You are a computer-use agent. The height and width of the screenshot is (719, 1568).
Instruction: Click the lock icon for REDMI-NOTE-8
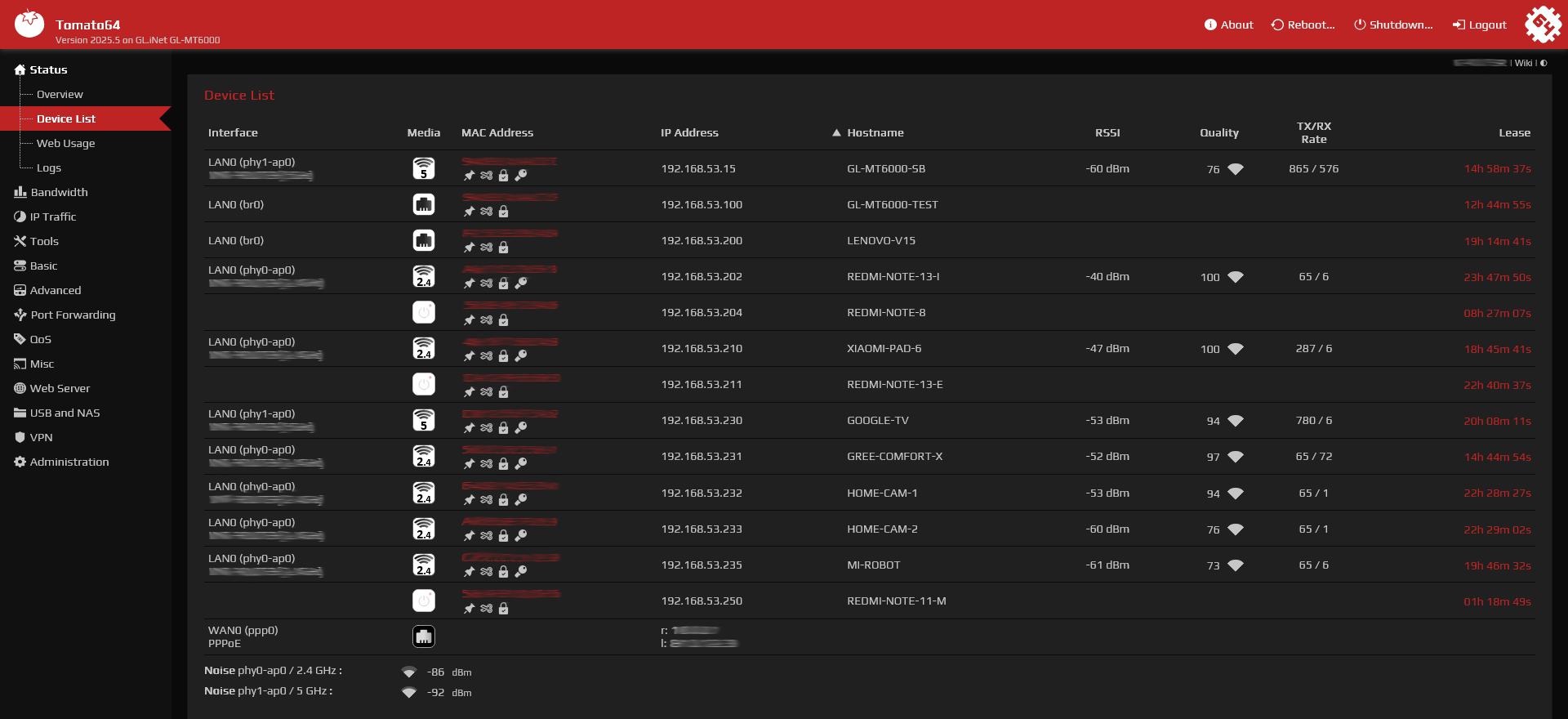[x=503, y=320]
